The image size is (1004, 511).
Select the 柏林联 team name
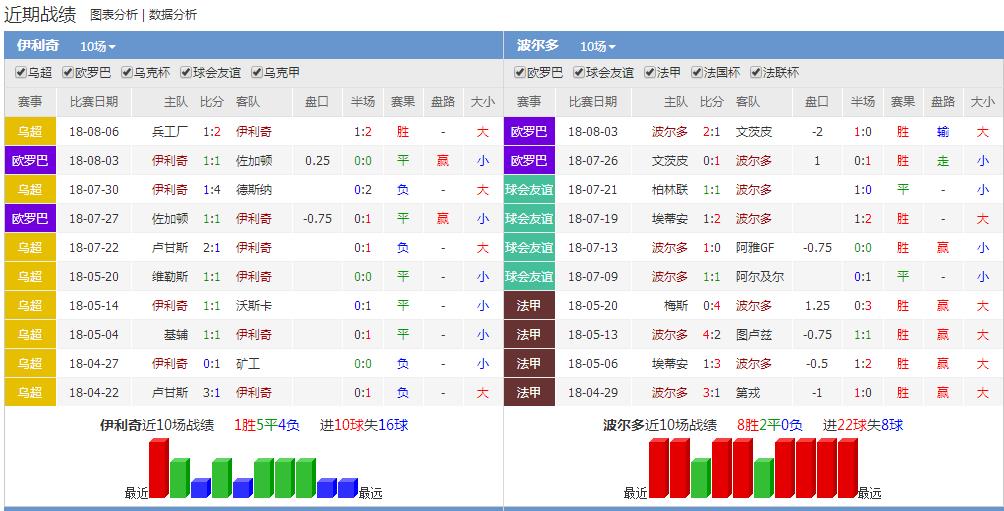tap(670, 190)
